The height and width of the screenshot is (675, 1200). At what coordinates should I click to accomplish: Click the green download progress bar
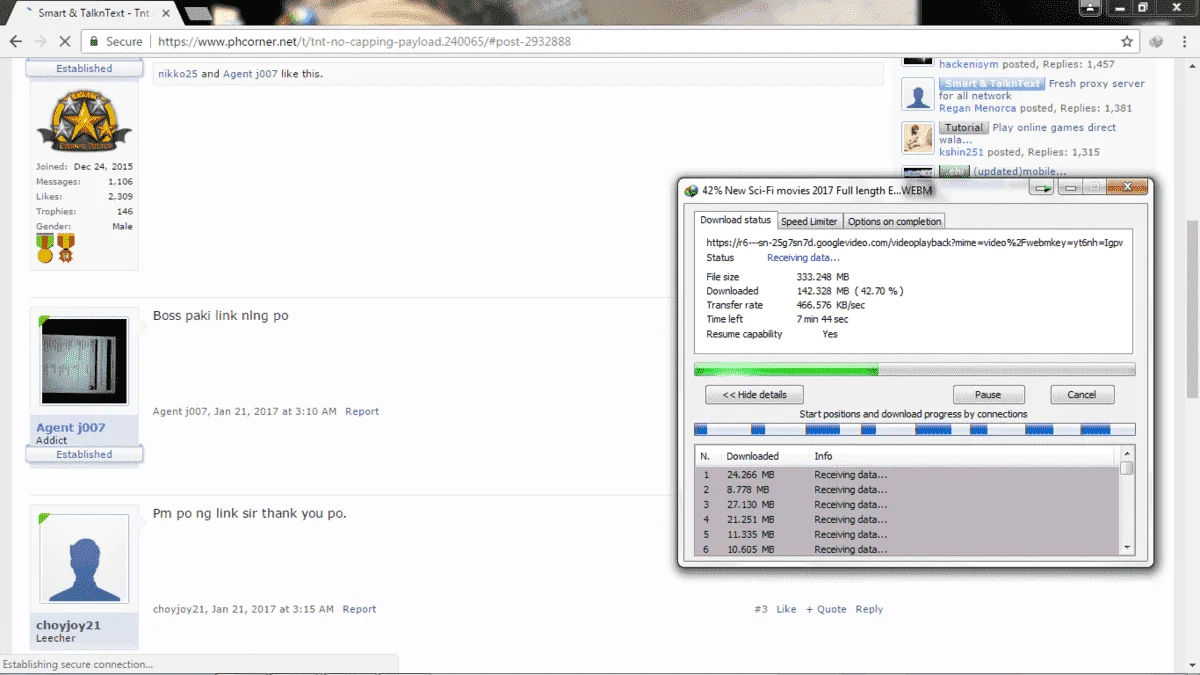pos(914,370)
